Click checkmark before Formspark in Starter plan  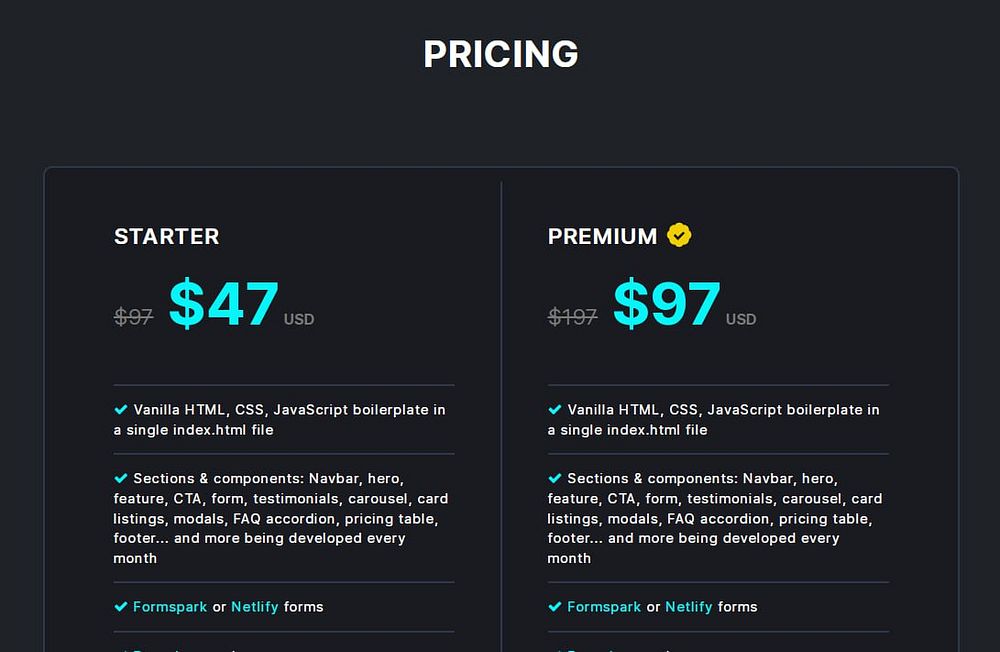121,606
